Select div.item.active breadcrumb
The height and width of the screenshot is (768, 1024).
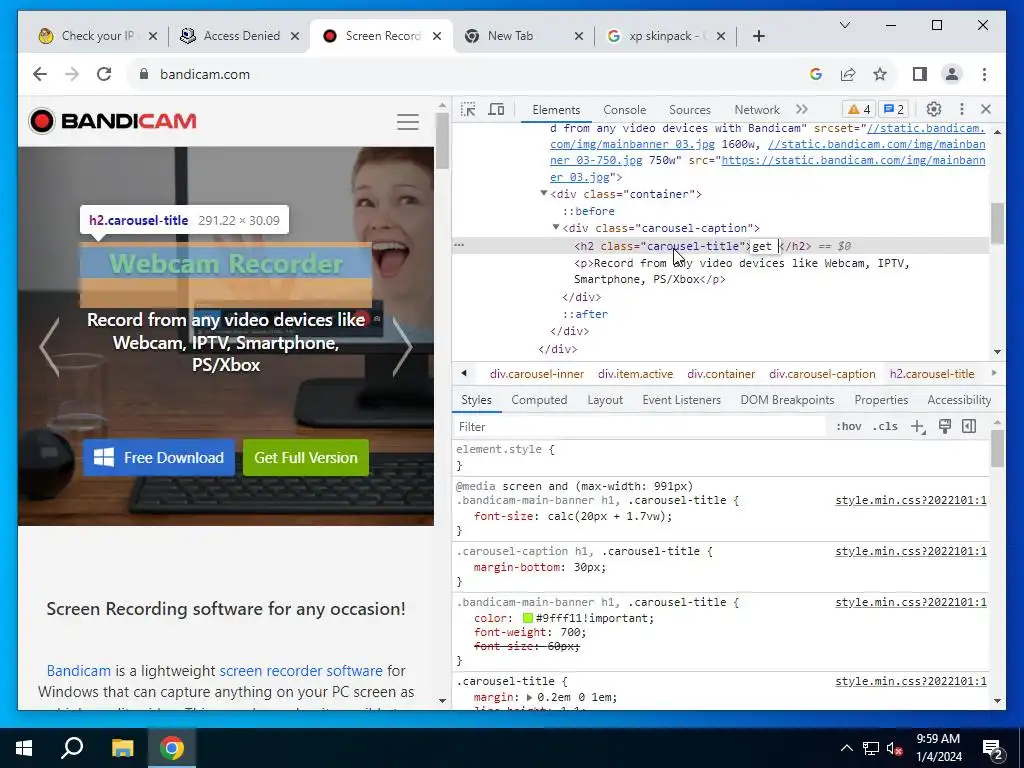point(635,374)
